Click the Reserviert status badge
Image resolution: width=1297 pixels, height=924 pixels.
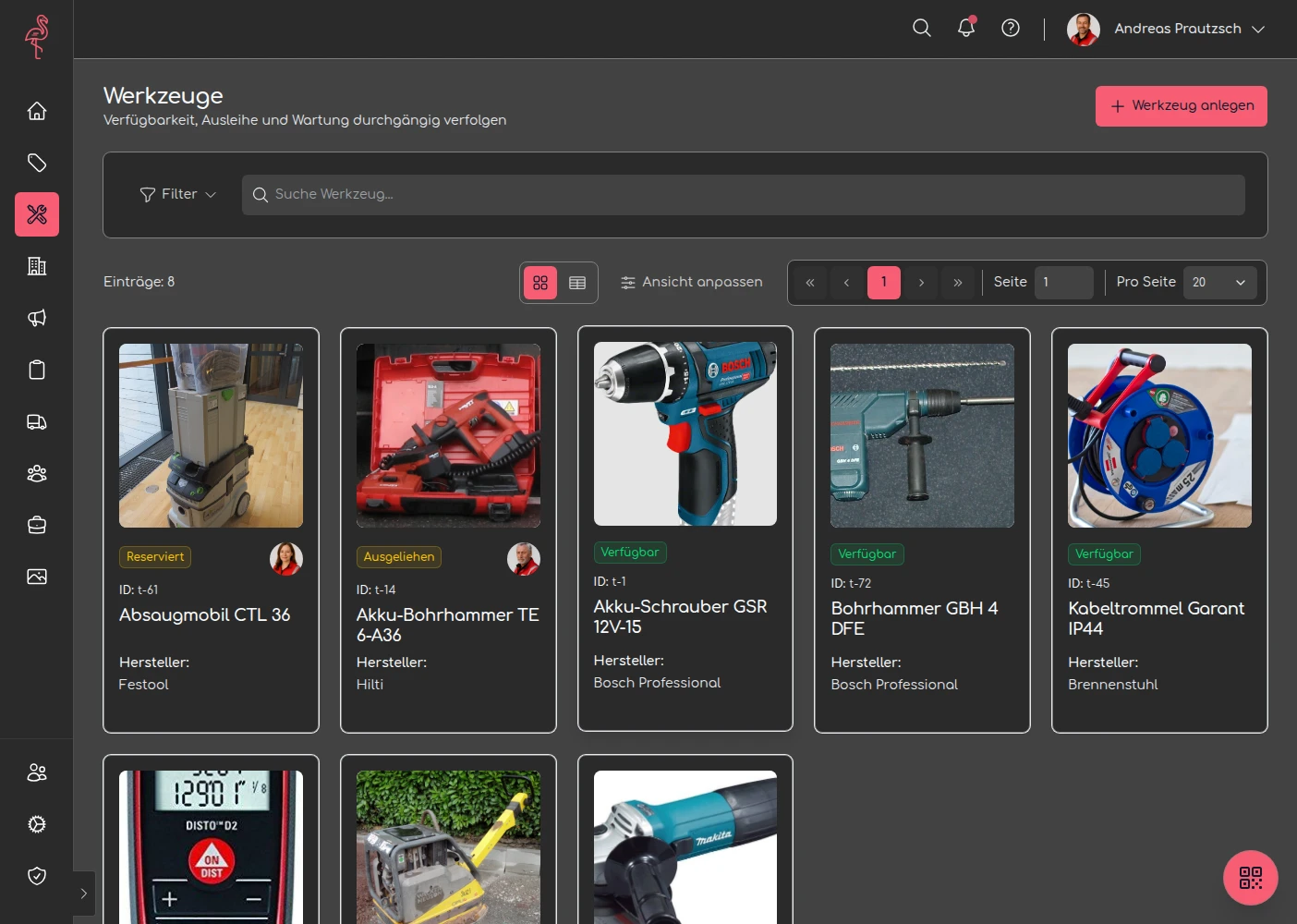tap(155, 557)
